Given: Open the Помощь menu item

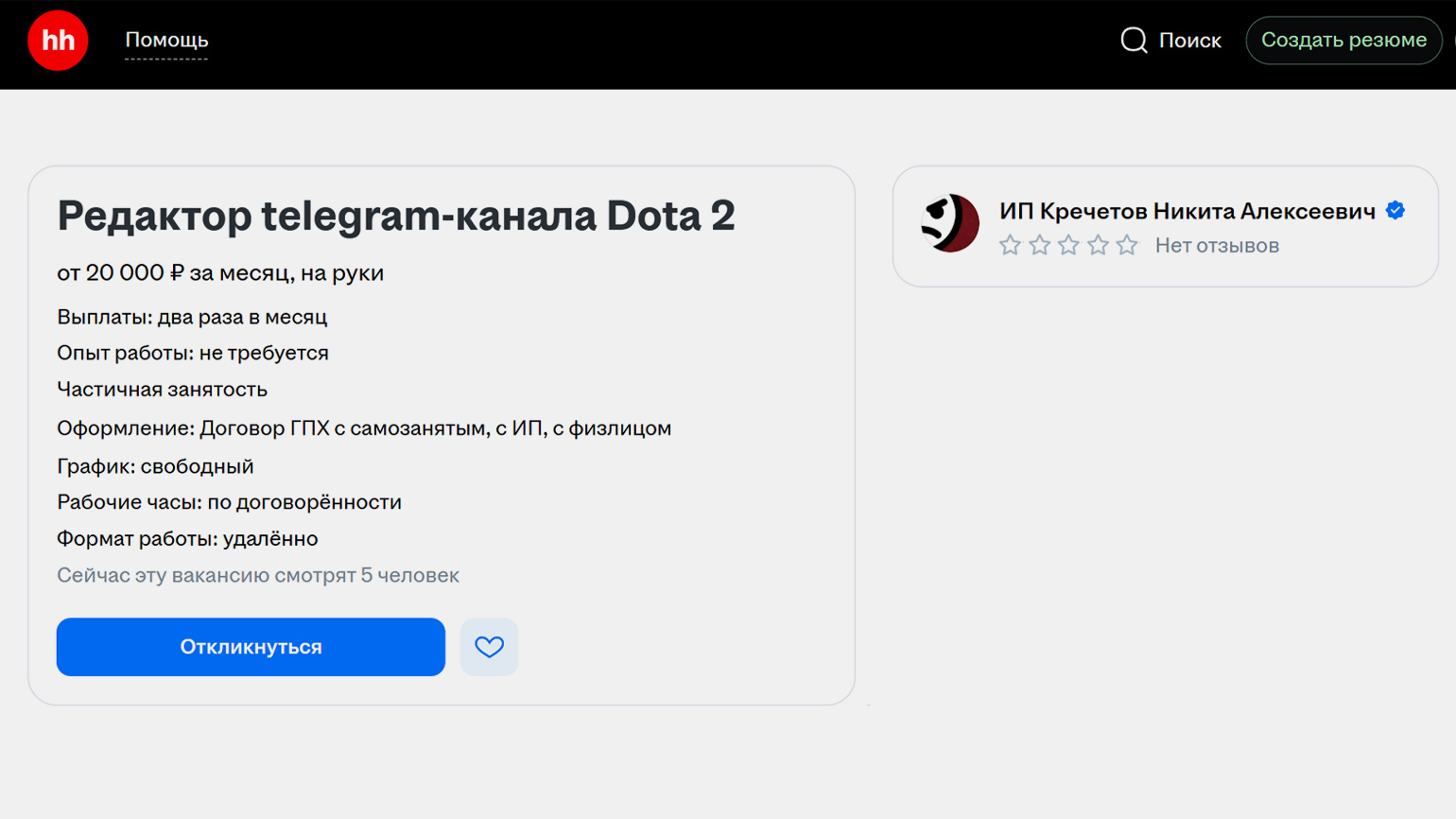Looking at the screenshot, I should (166, 40).
